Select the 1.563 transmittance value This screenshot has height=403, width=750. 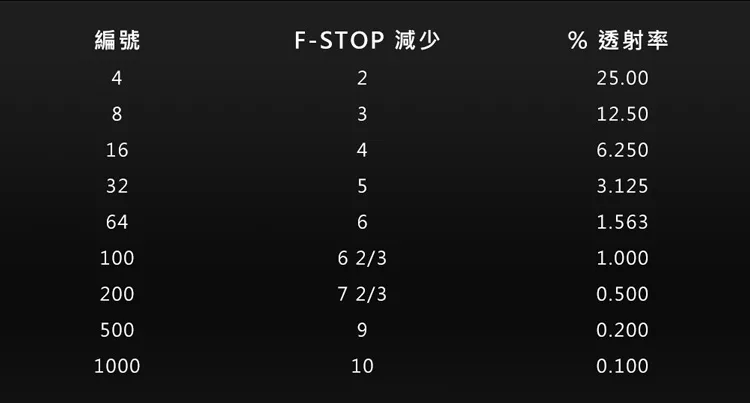point(622,223)
